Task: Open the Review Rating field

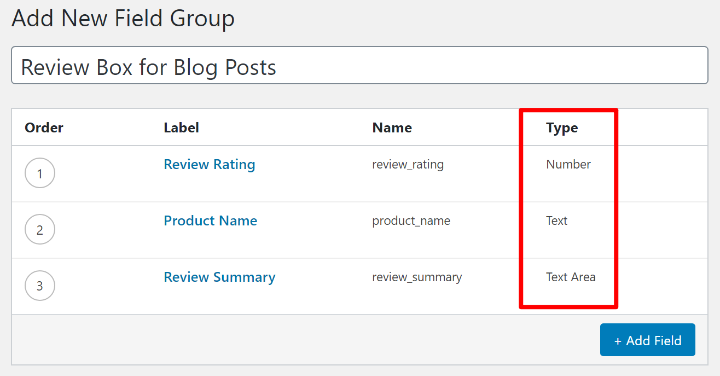Action: tap(209, 164)
